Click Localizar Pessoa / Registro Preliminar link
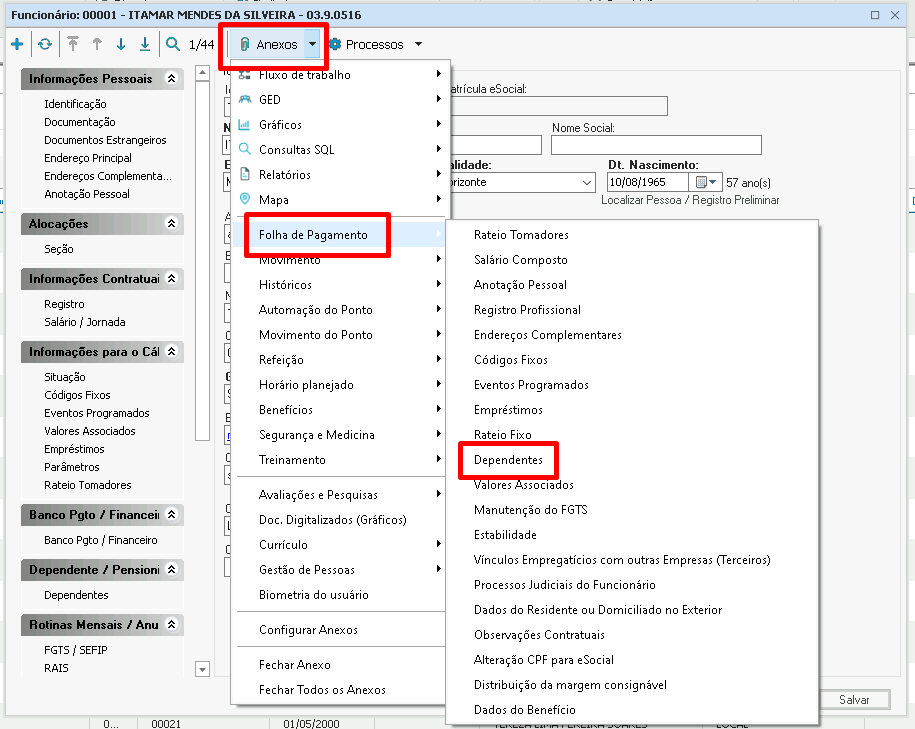The image size is (915, 729). point(690,200)
